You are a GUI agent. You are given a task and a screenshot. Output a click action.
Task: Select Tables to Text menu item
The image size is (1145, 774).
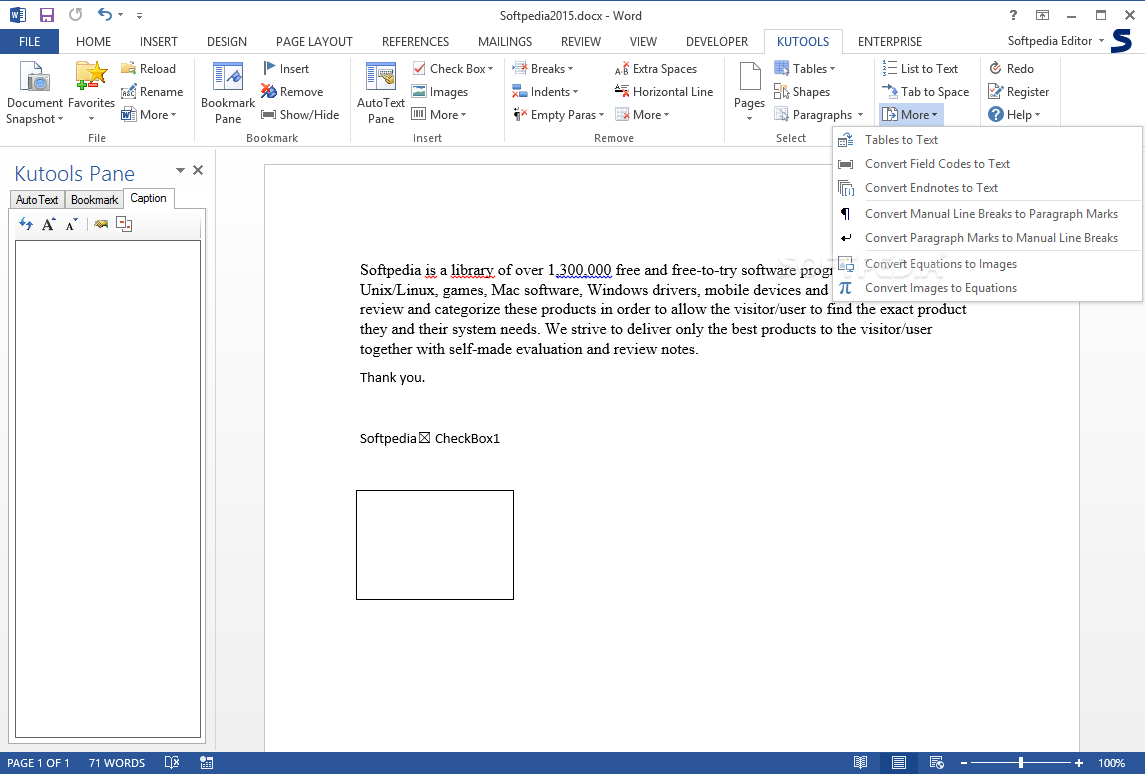coord(987,139)
